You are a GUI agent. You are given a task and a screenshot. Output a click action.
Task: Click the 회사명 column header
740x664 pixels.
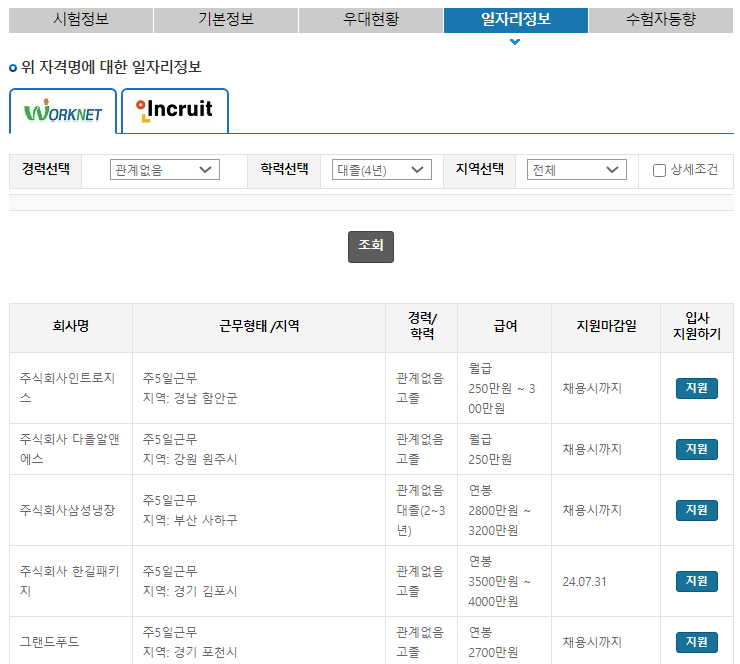71,326
